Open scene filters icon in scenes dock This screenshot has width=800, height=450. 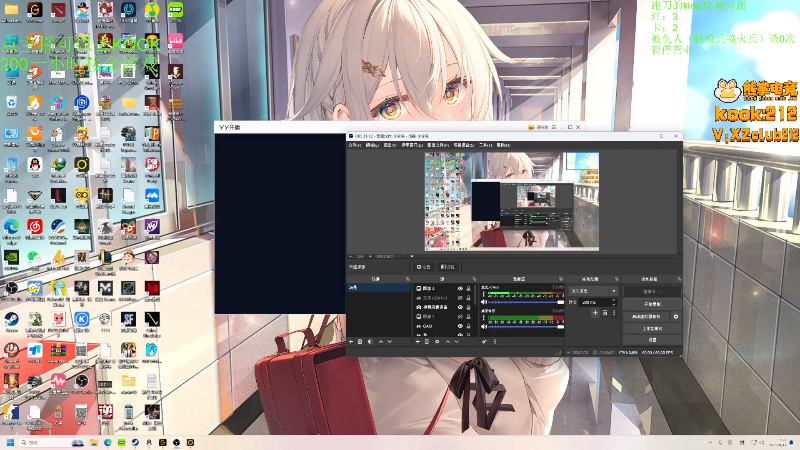pos(370,342)
